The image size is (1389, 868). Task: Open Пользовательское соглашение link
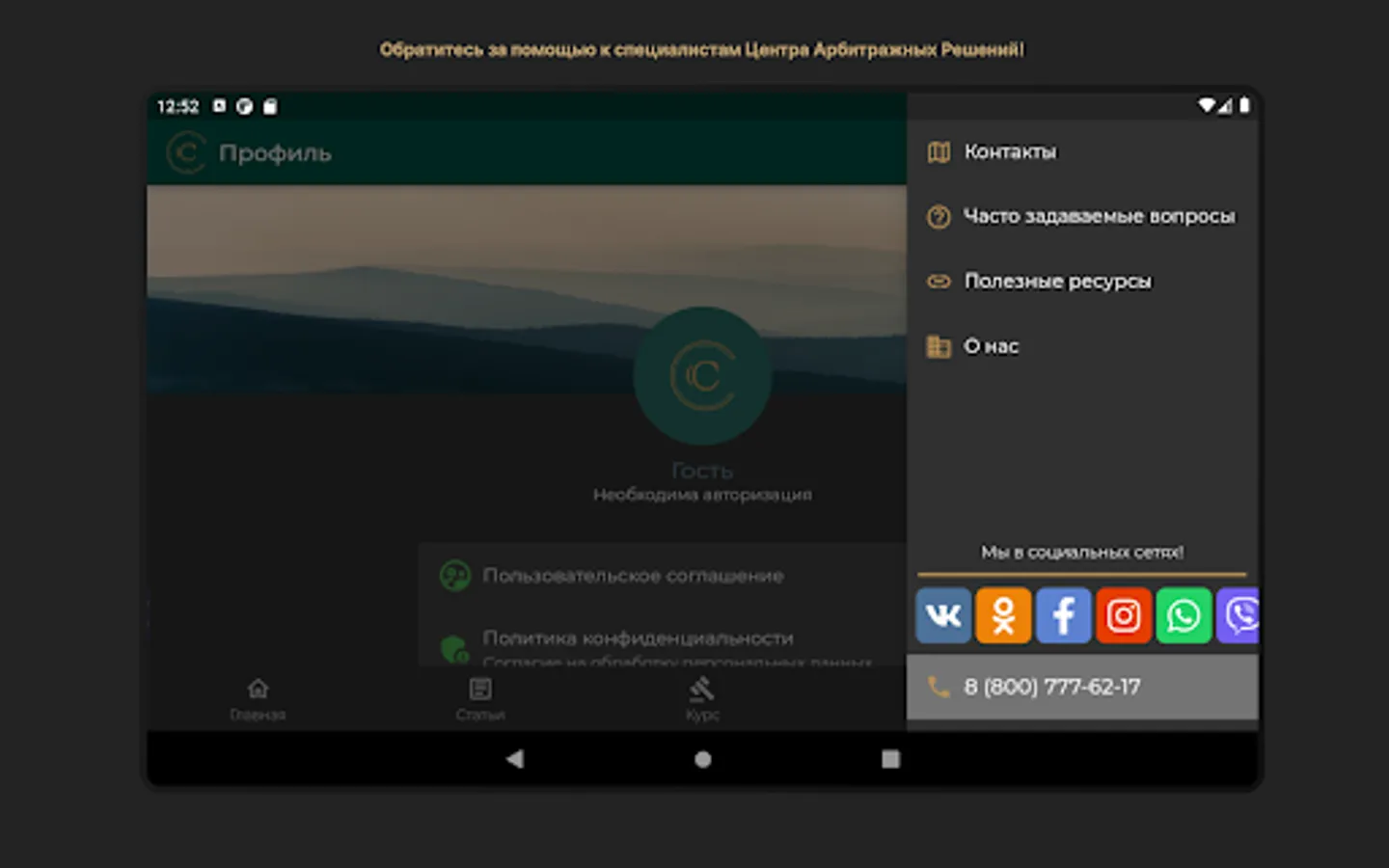pos(633,576)
